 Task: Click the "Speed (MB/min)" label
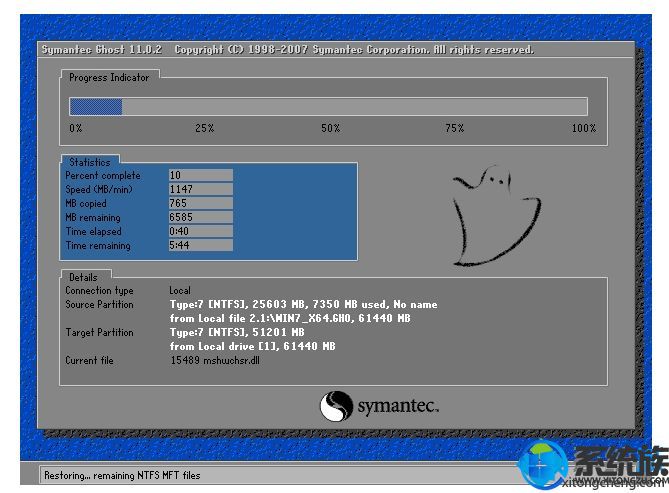pyautogui.click(x=99, y=190)
